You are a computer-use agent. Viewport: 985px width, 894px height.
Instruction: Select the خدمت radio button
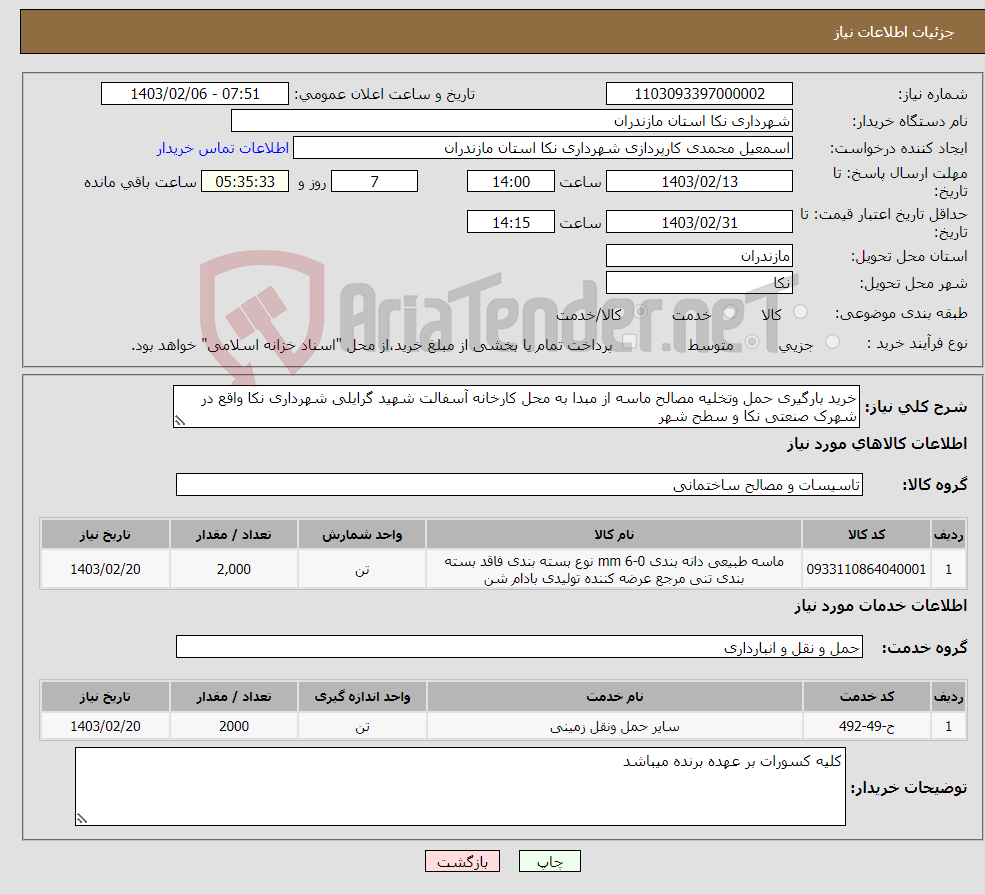730,312
